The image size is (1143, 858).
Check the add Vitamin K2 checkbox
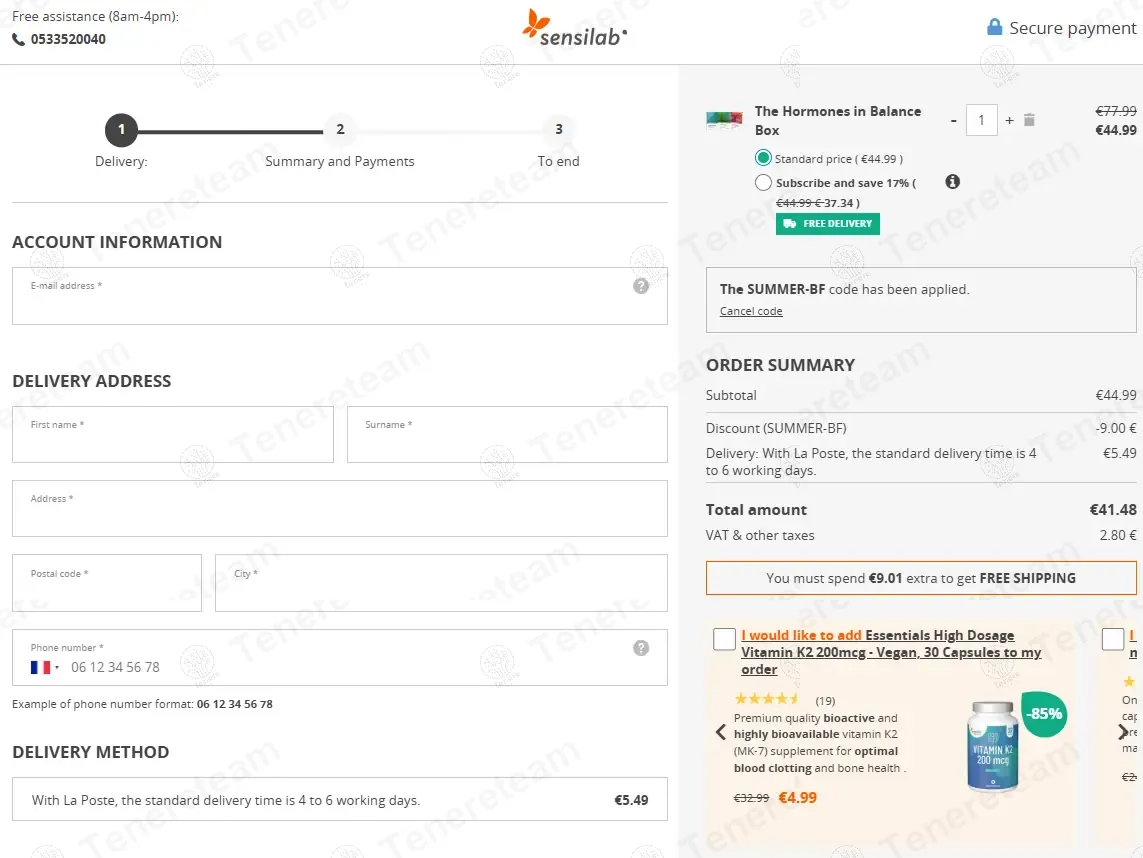point(724,639)
